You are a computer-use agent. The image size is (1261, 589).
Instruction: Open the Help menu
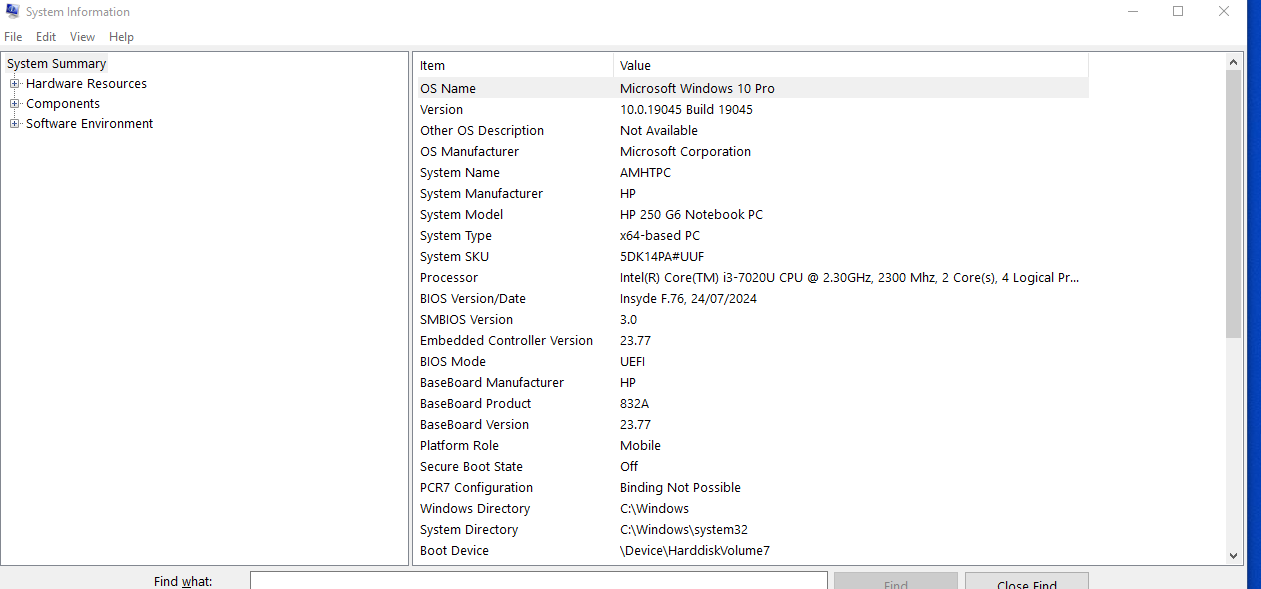[x=121, y=37]
